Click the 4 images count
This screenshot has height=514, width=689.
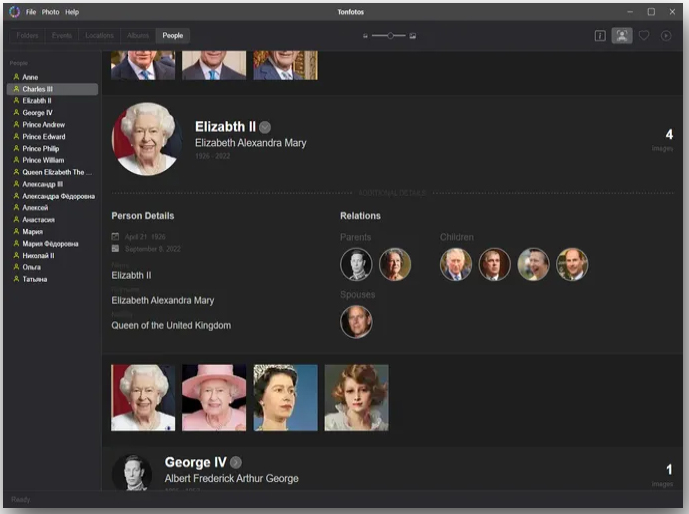(x=668, y=135)
